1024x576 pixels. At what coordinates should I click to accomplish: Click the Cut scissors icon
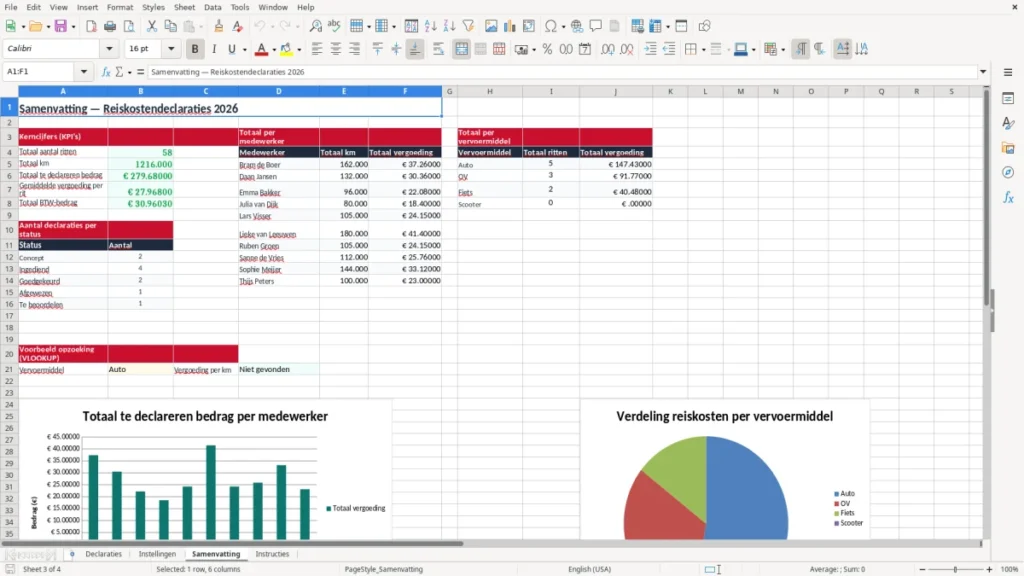point(152,26)
